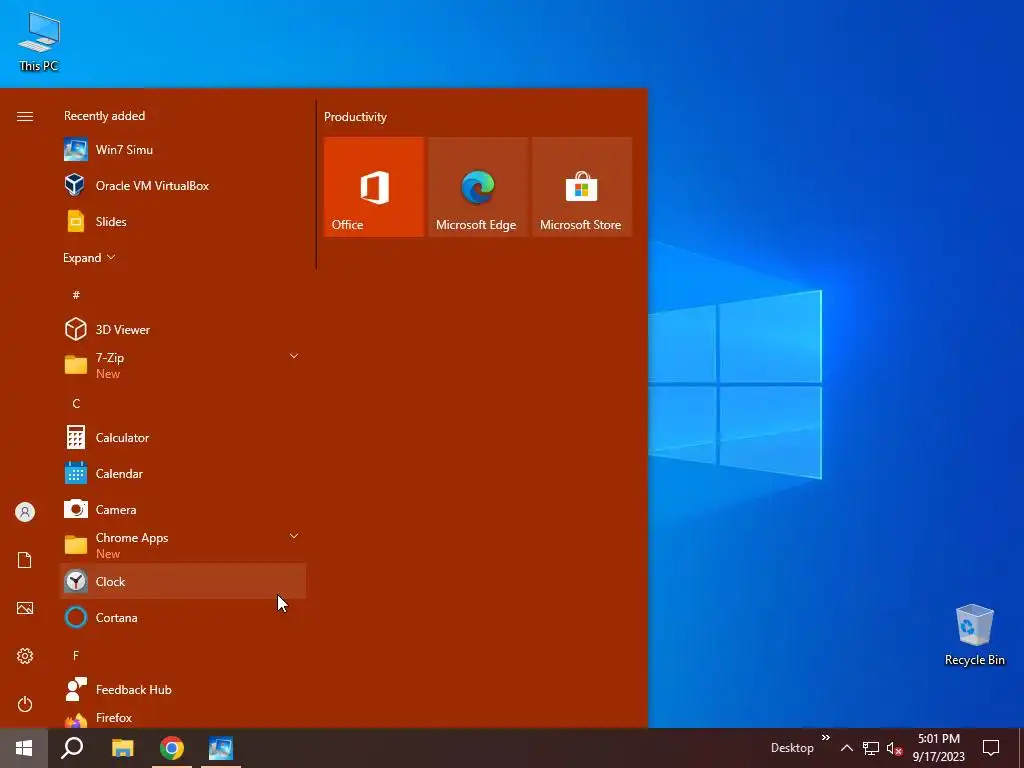Image resolution: width=1024 pixels, height=768 pixels.
Task: Open the 3D Viewer app
Action: [x=183, y=329]
